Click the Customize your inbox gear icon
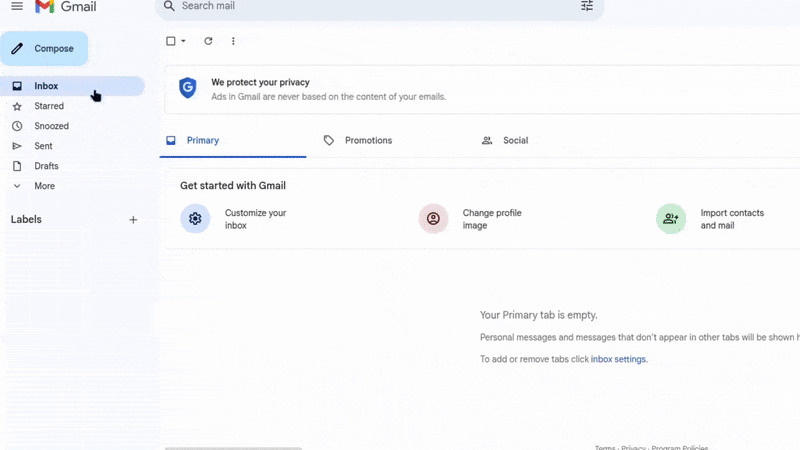The image size is (800, 450). coord(195,218)
